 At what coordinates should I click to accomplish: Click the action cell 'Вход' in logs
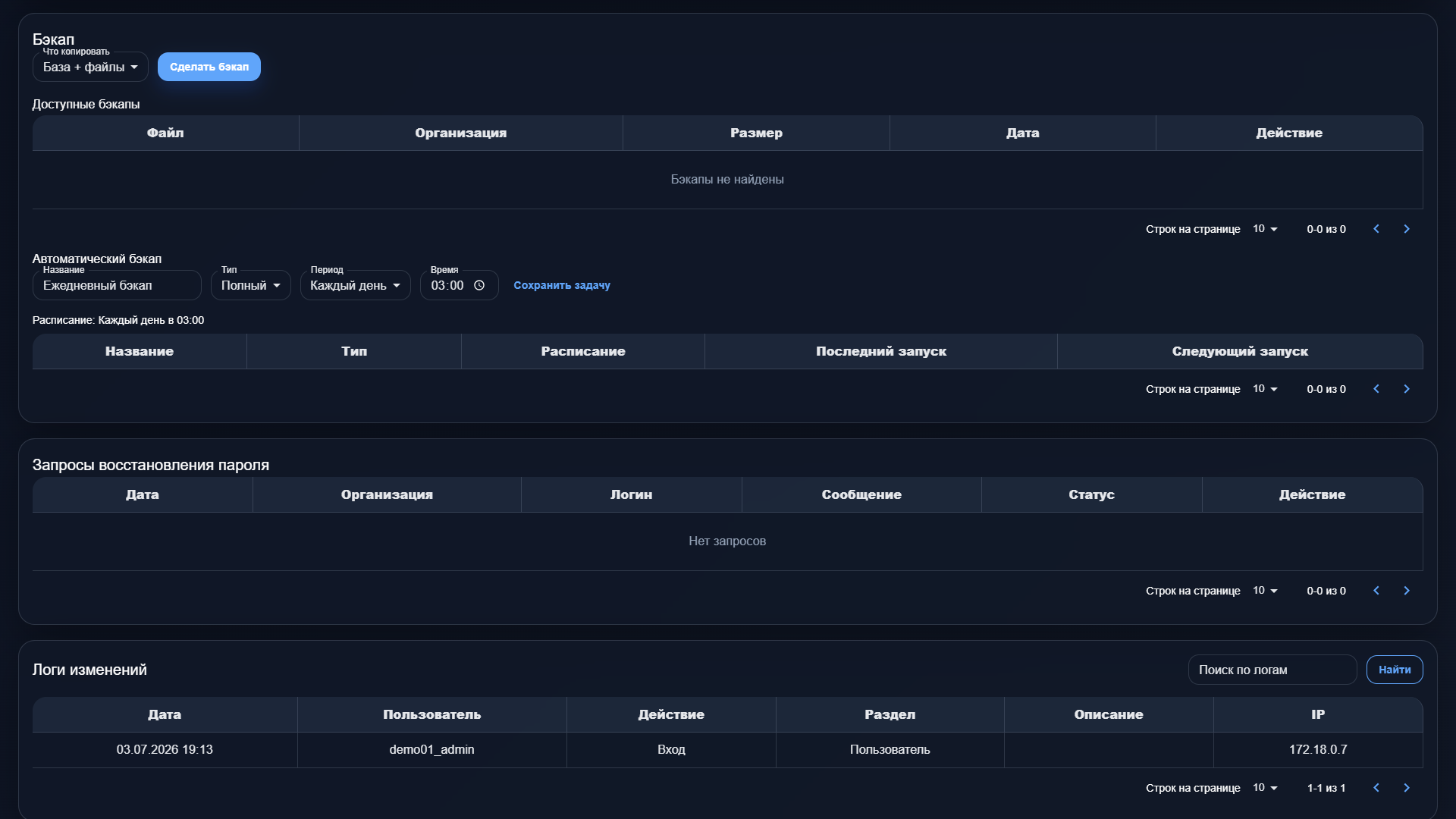tap(671, 749)
